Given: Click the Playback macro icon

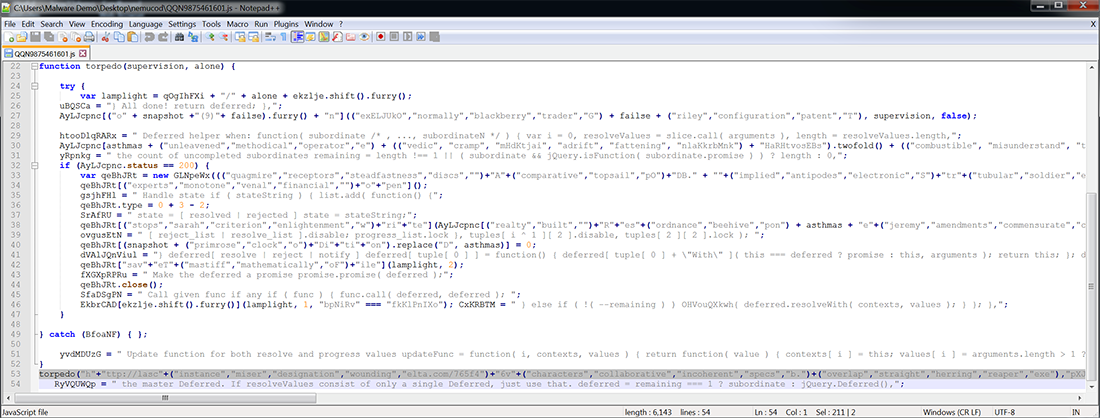Looking at the screenshot, I should coord(408,36).
